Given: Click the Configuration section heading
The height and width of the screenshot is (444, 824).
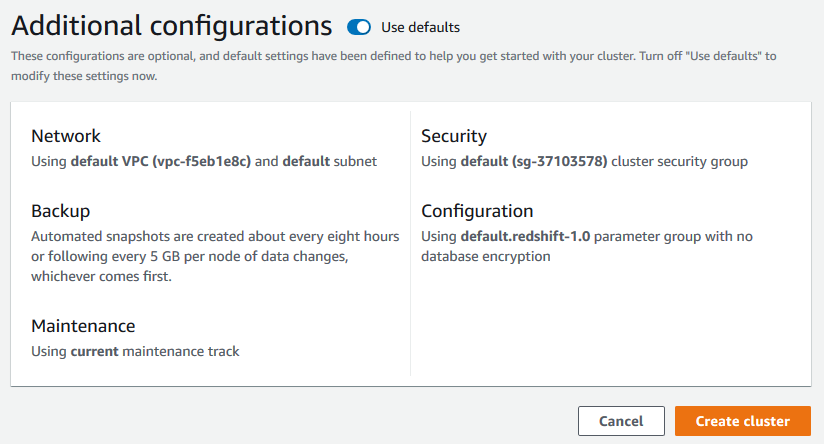Looking at the screenshot, I should click(x=477, y=211).
